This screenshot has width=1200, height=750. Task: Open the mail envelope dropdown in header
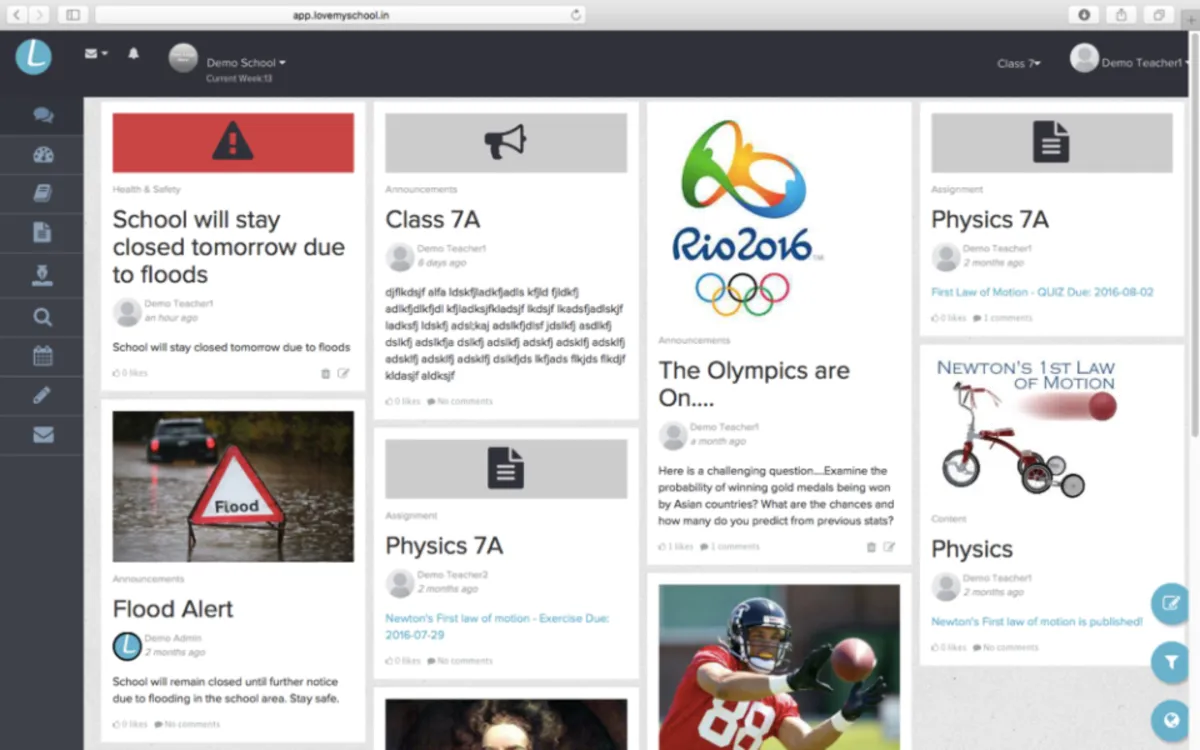pyautogui.click(x=96, y=54)
